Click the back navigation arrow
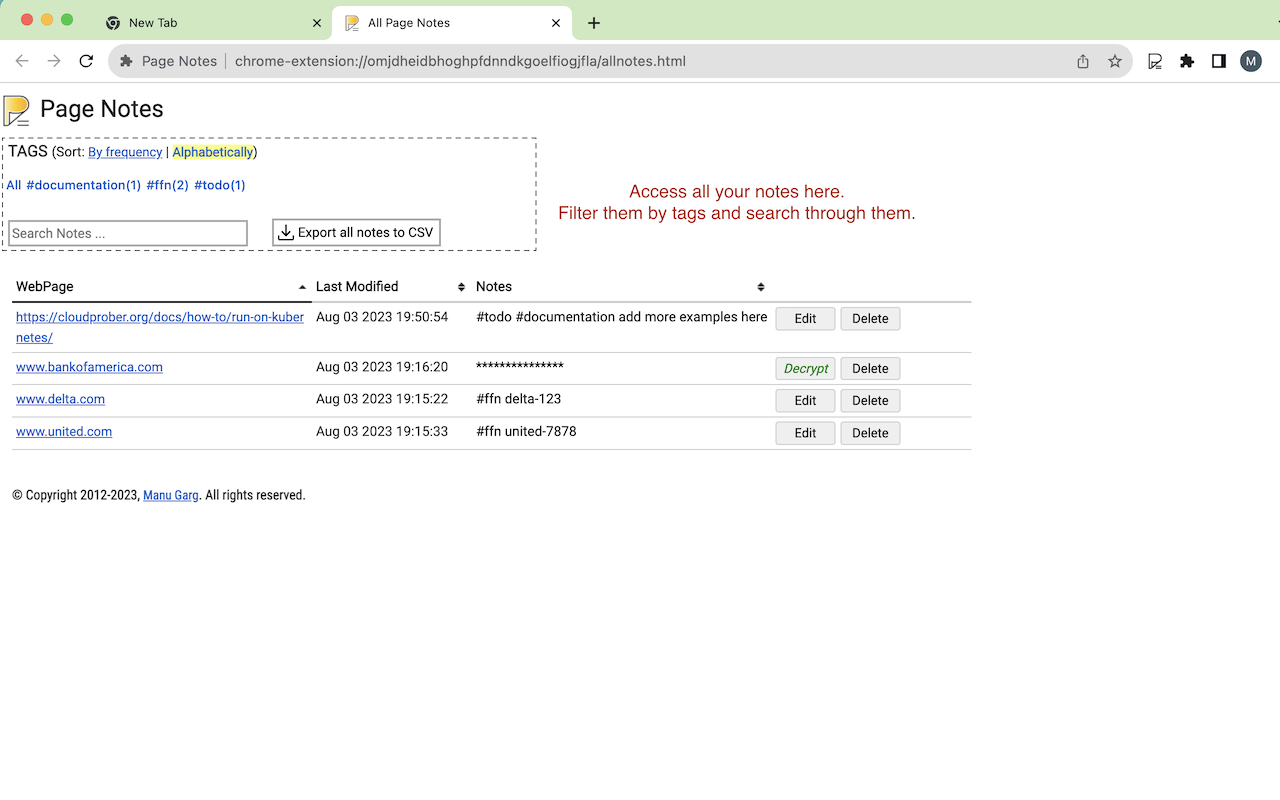Screen dimensions: 1280x800 click(x=22, y=61)
